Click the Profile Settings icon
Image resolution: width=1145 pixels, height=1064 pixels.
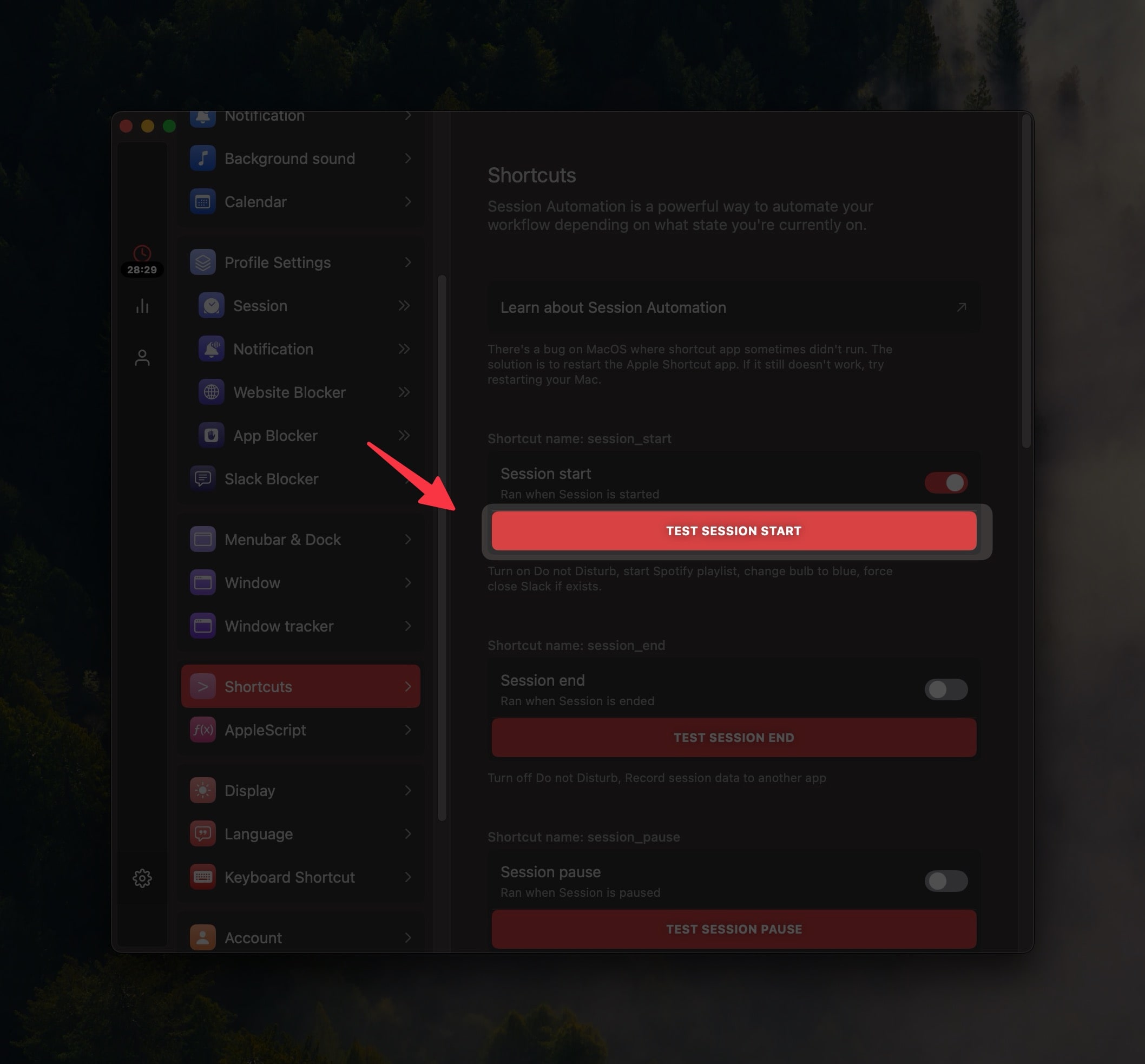coord(201,262)
